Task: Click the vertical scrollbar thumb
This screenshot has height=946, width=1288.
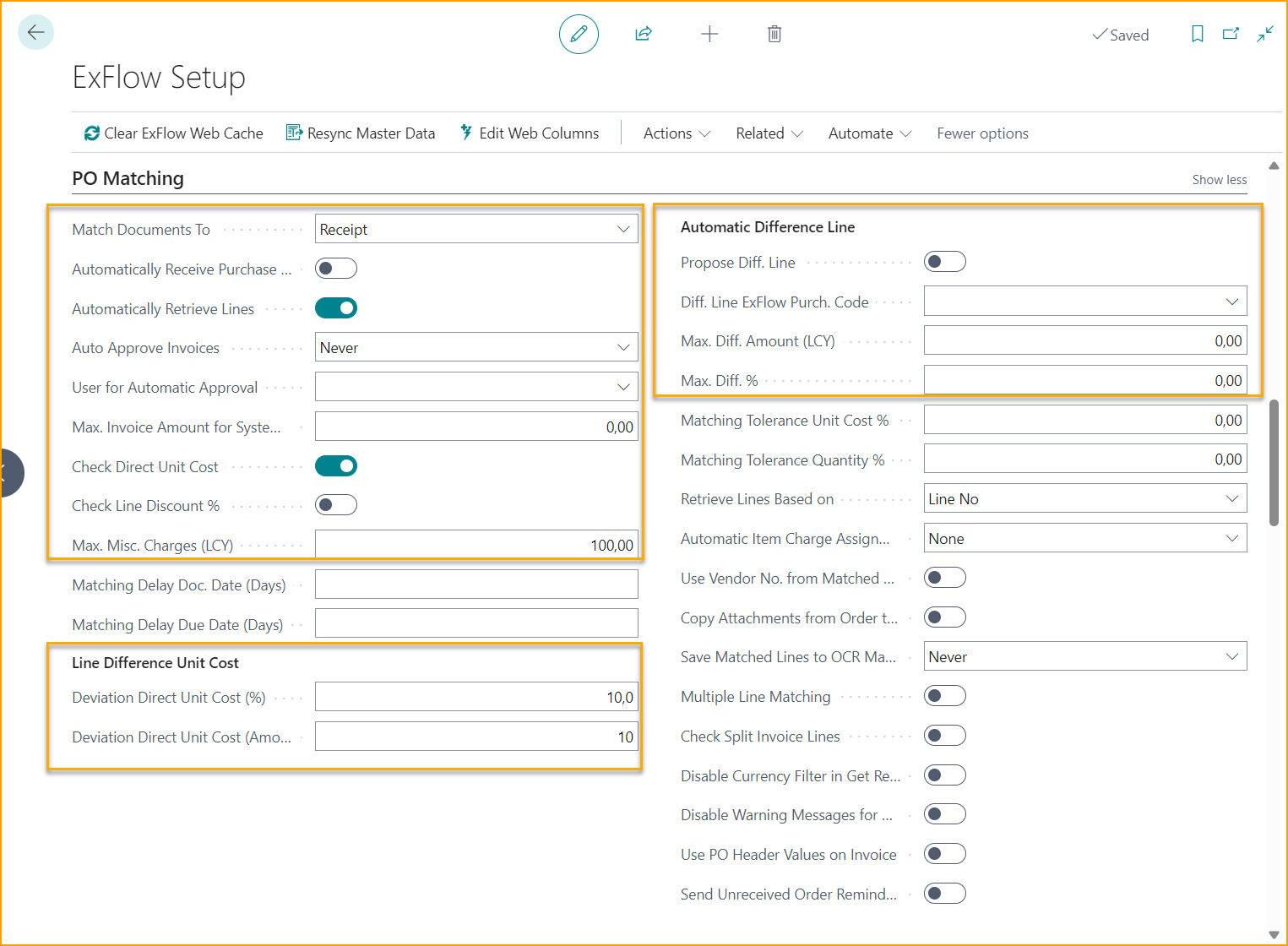Action: pos(1274,463)
